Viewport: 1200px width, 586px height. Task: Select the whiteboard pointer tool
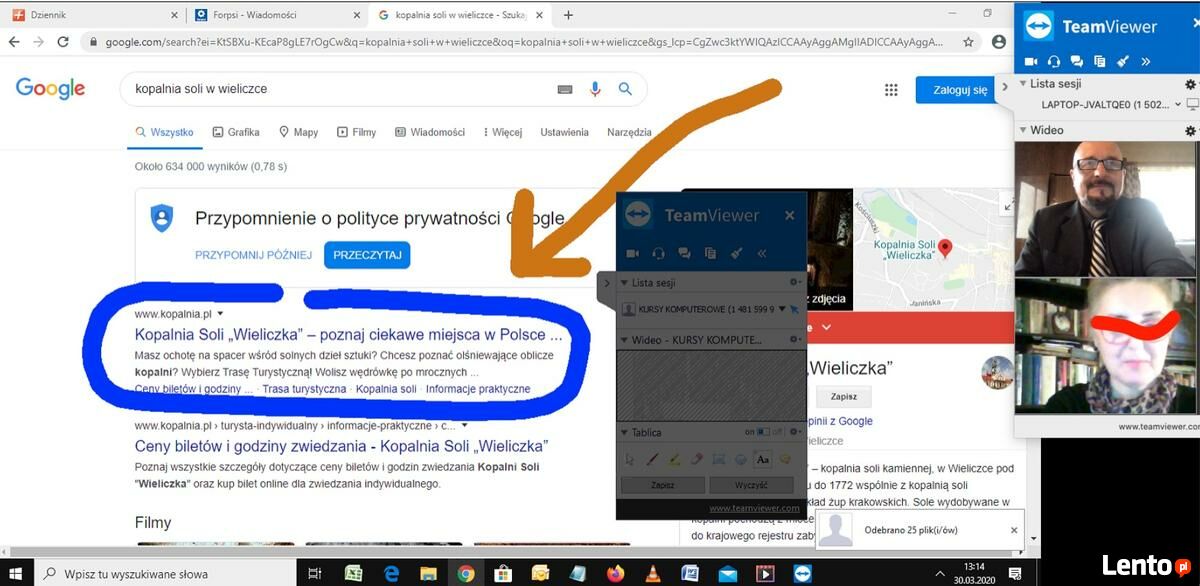click(630, 460)
